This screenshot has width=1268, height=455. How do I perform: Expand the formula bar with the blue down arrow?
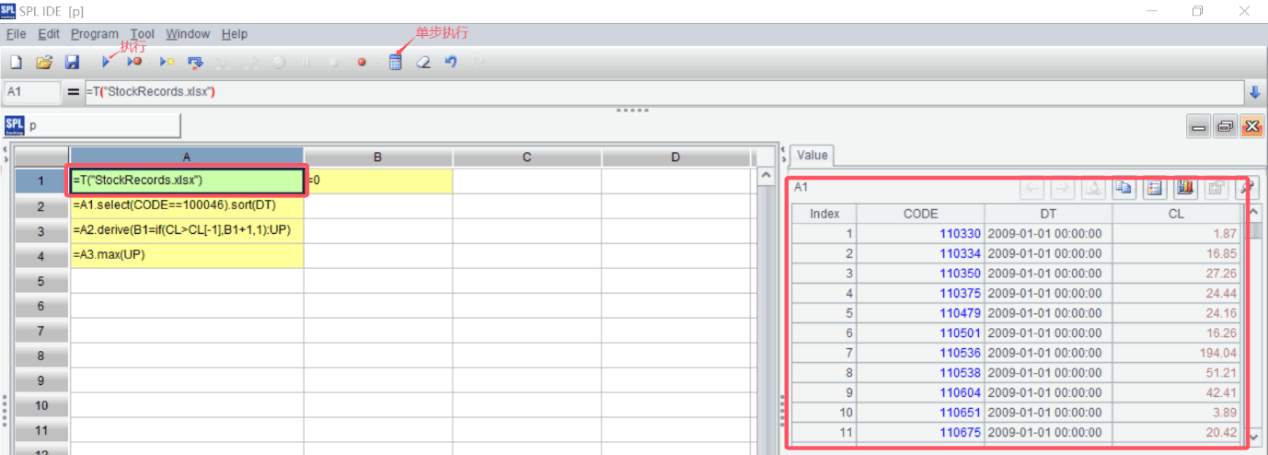1255,92
